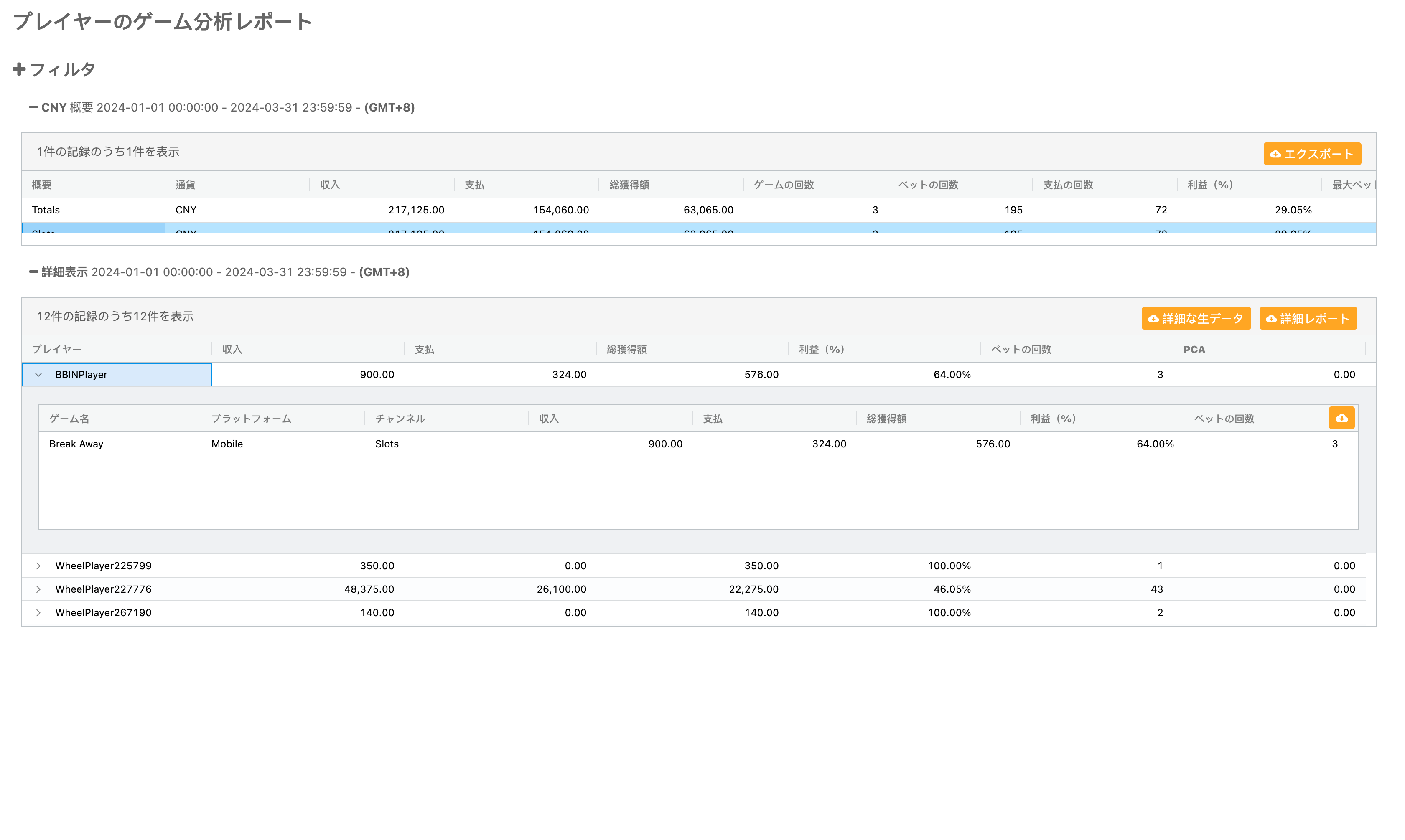Select the Totals row in the summary table

(x=46, y=210)
